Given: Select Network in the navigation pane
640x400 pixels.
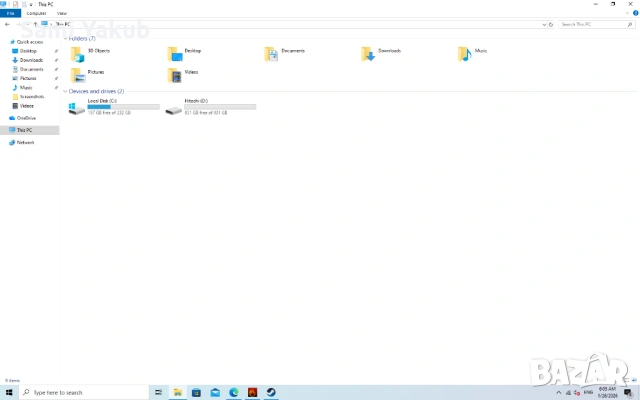Looking at the screenshot, I should pyautogui.click(x=25, y=142).
